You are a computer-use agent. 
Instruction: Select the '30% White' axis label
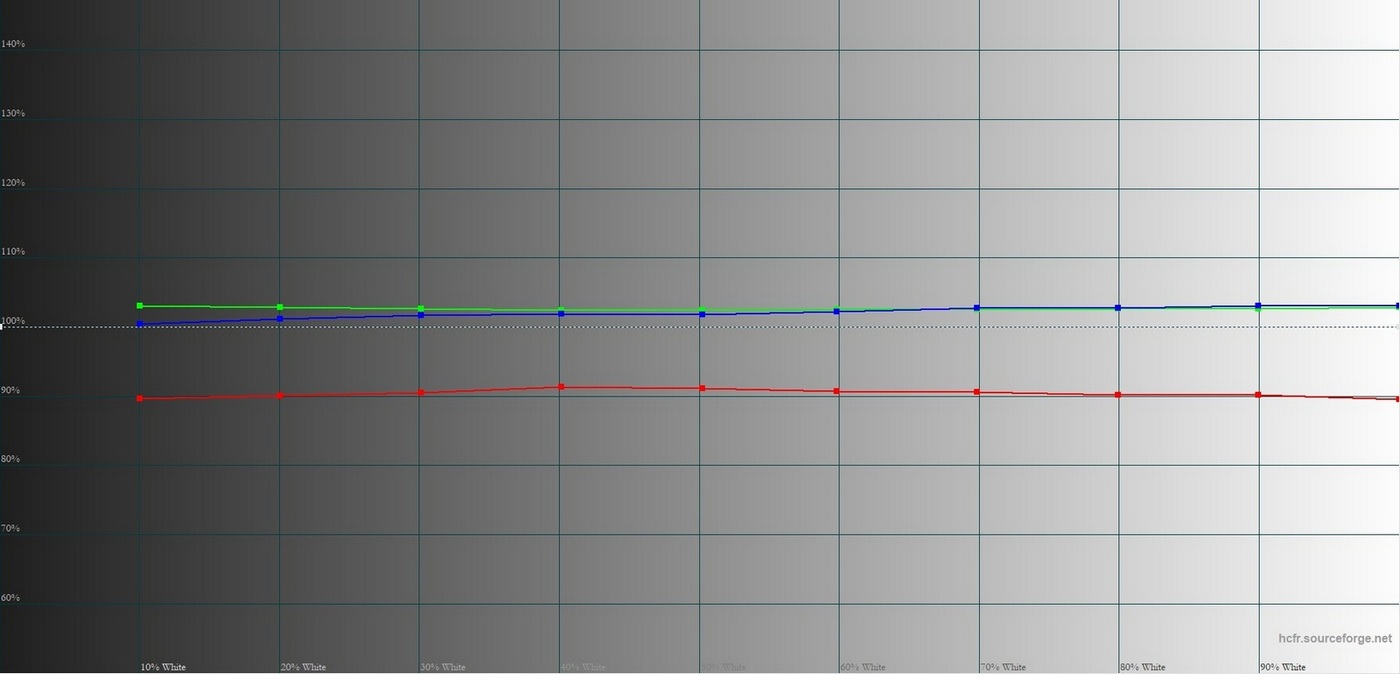click(x=443, y=667)
